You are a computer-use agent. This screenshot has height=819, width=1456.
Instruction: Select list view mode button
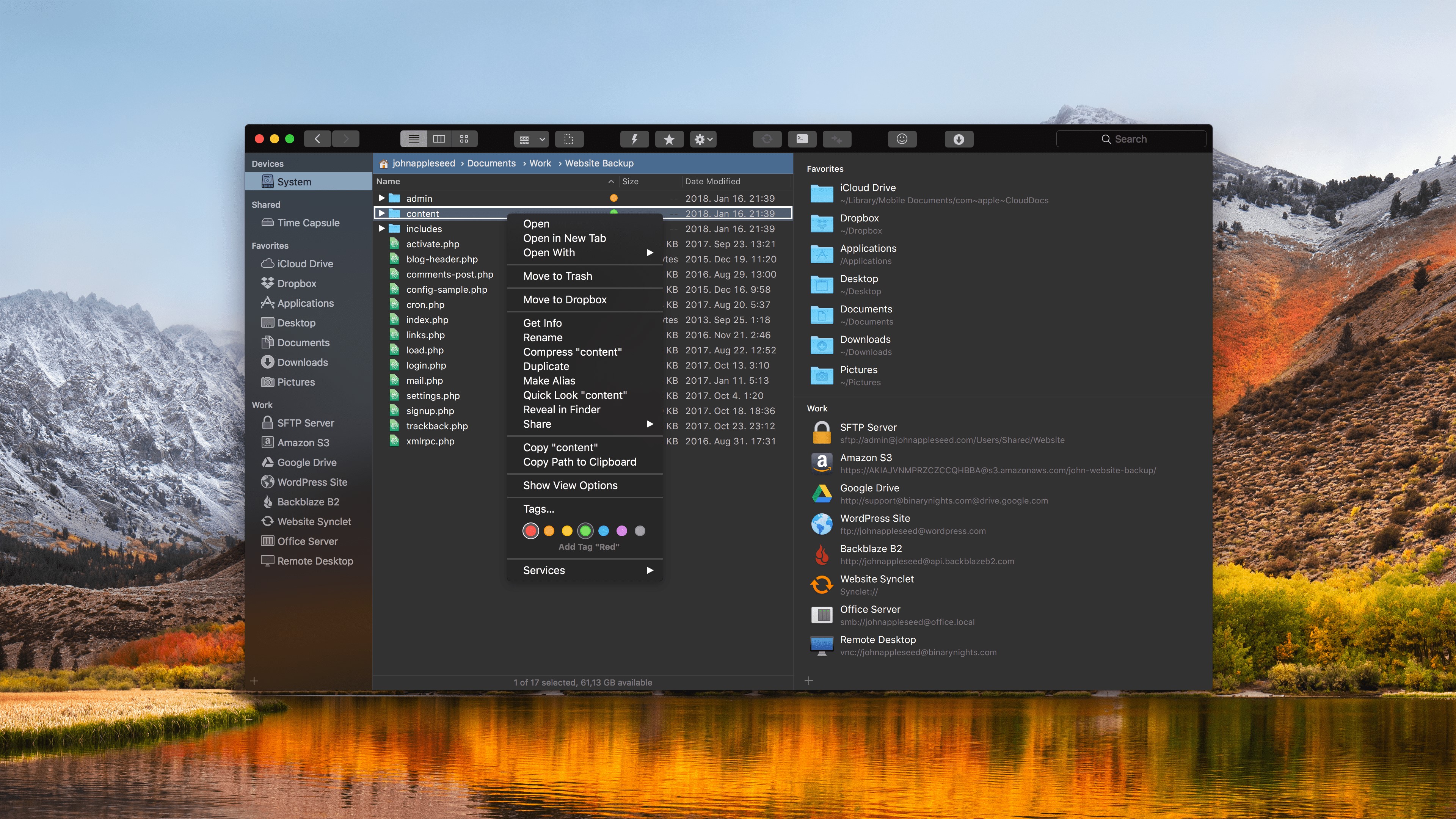[x=414, y=139]
